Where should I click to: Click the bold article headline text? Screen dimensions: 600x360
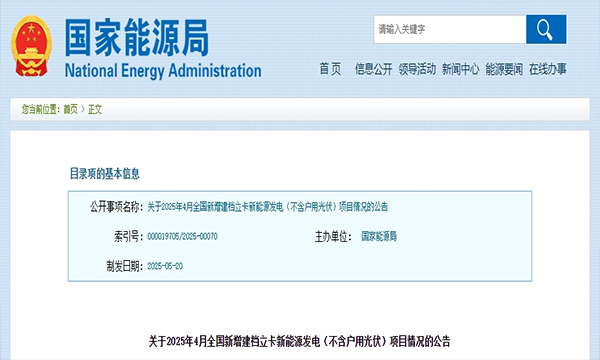tap(300, 341)
